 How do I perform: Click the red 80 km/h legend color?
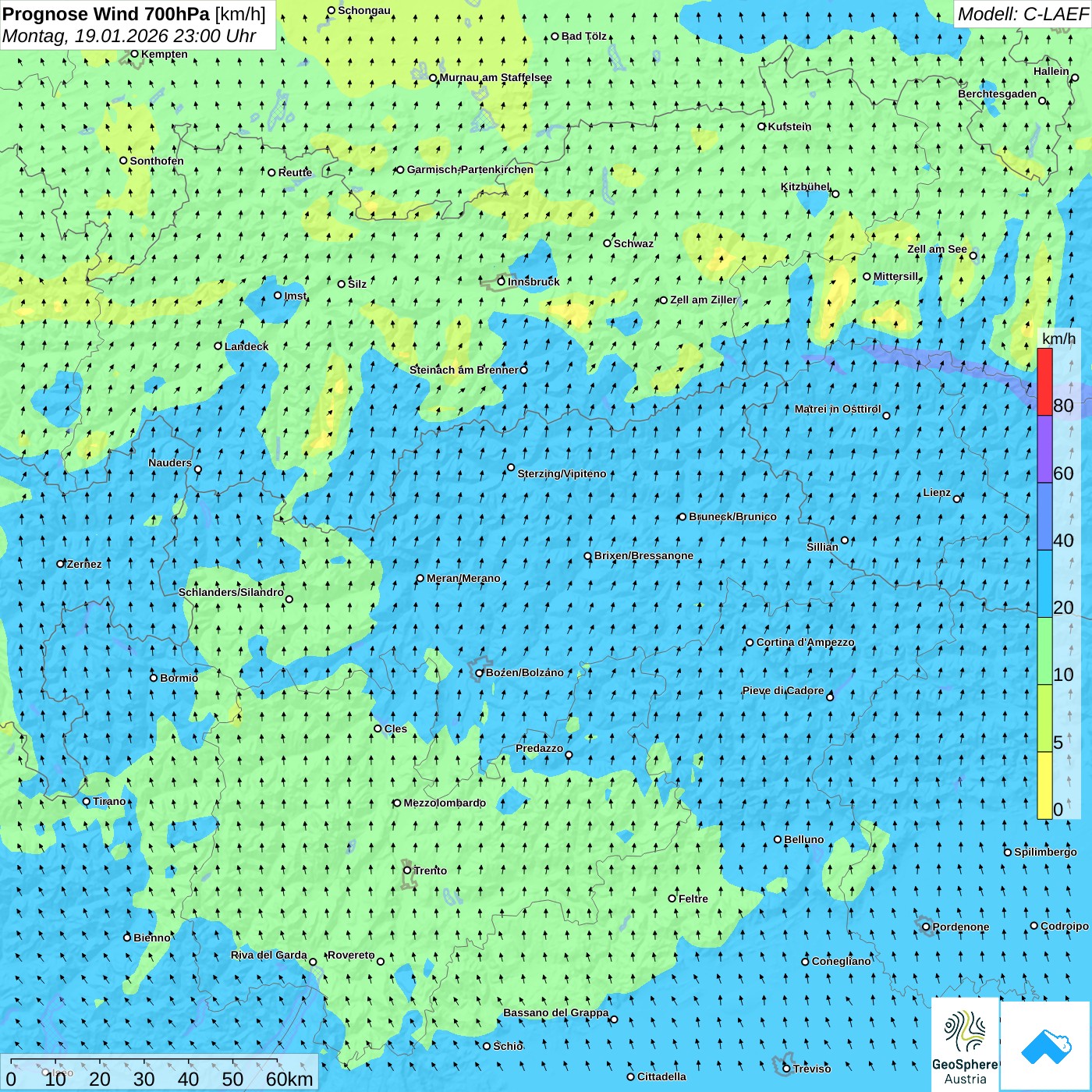(x=1044, y=381)
